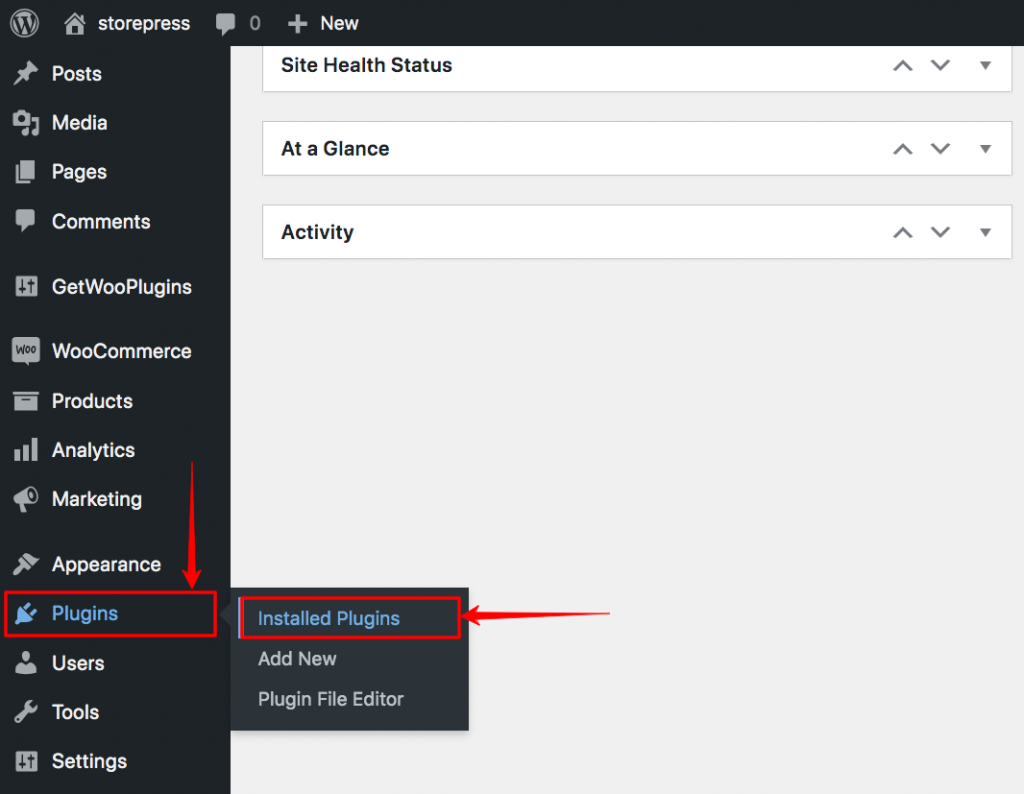Click the Users person icon
The height and width of the screenshot is (794, 1024).
26,663
